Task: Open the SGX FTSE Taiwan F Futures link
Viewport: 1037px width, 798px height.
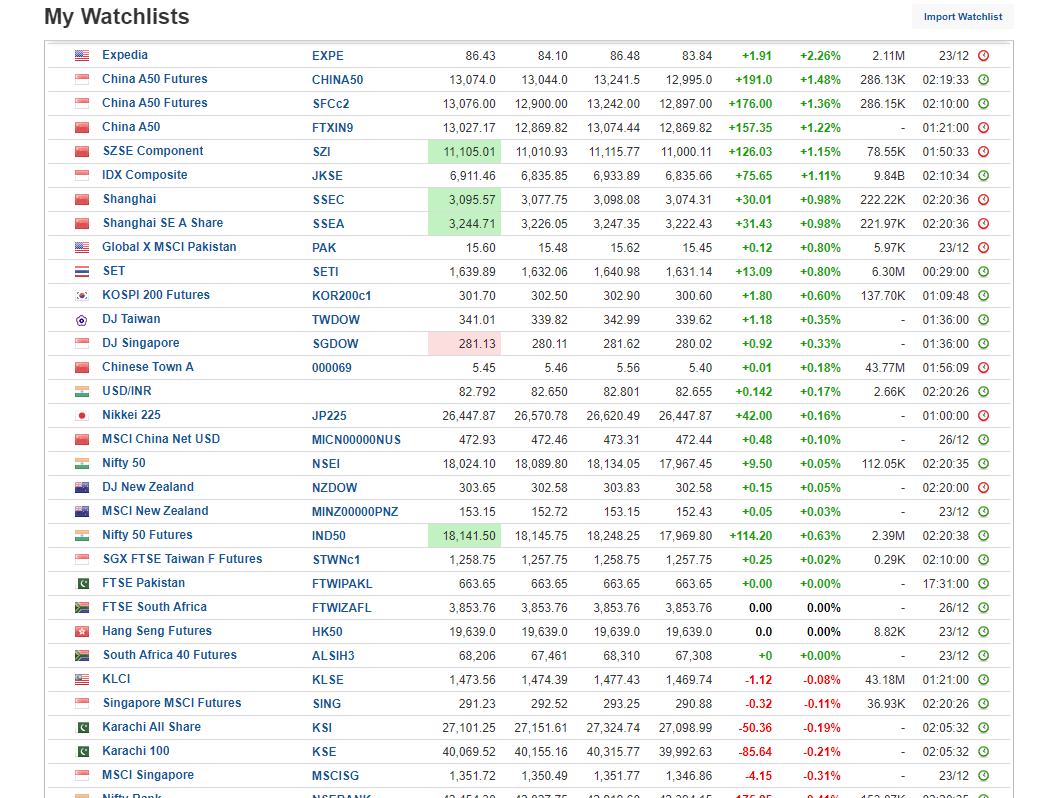Action: (x=182, y=559)
